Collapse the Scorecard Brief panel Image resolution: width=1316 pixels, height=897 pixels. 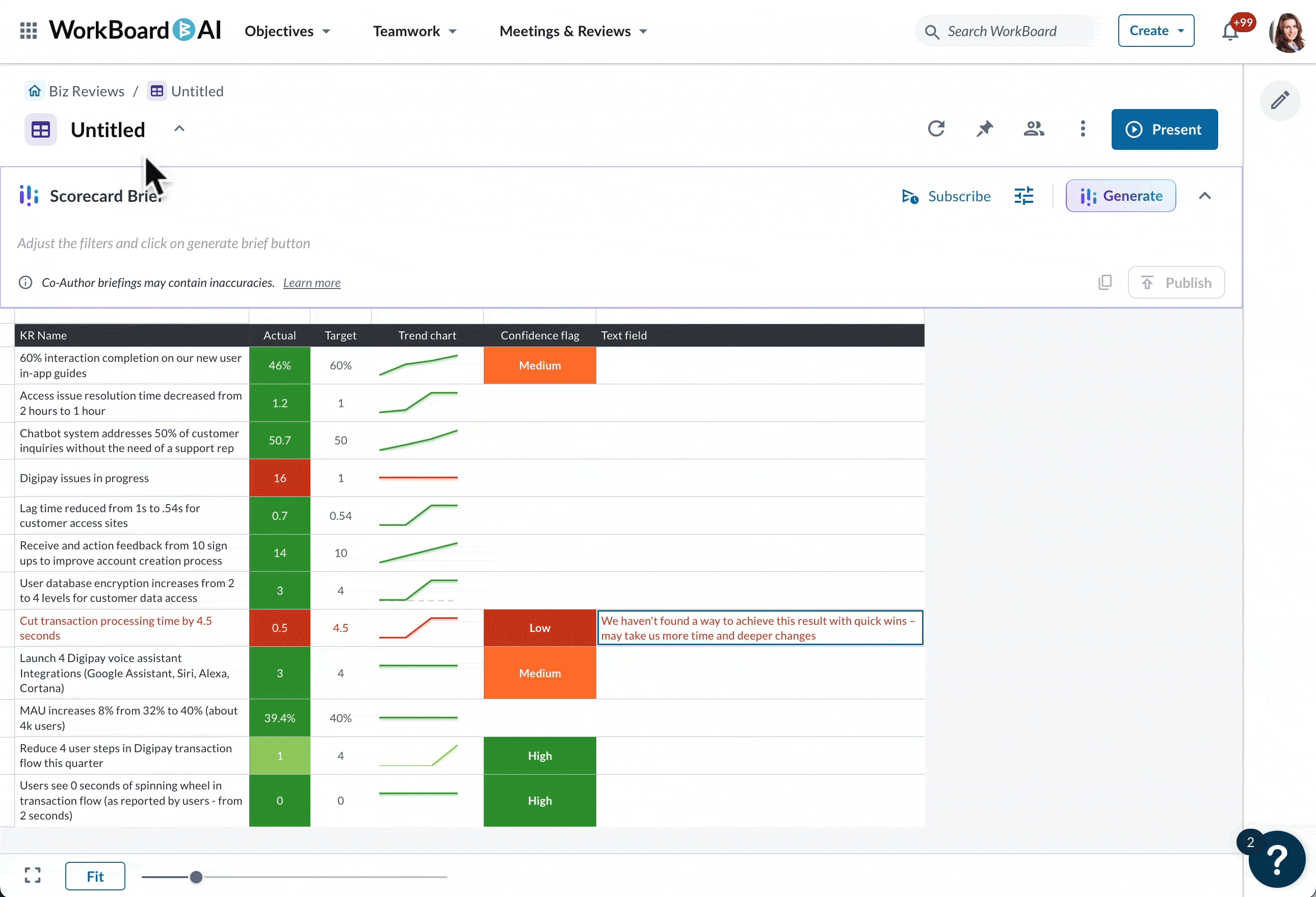pos(1205,196)
